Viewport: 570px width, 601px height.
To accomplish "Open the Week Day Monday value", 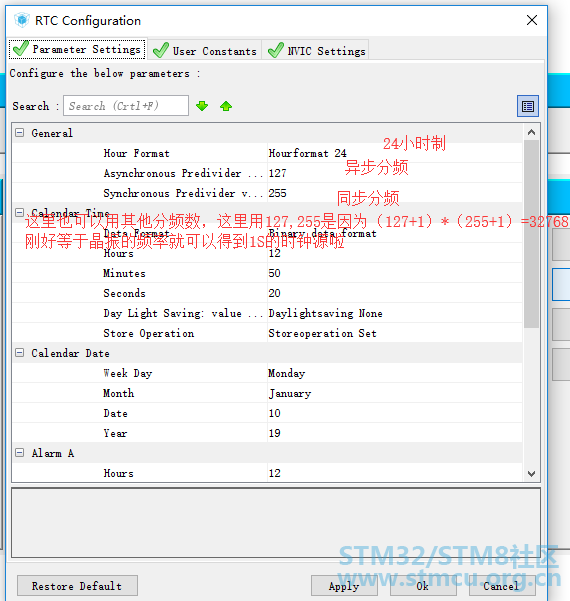I will click(287, 373).
